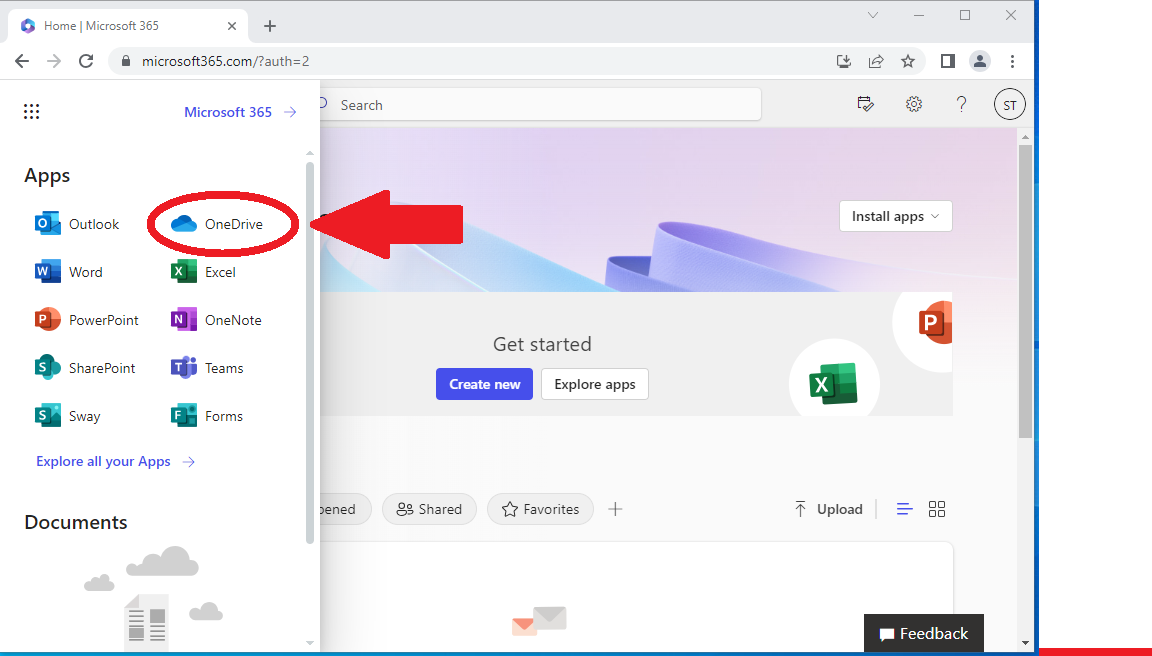The height and width of the screenshot is (656, 1152).
Task: Open SharePoint from the Apps list
Action: 85,368
